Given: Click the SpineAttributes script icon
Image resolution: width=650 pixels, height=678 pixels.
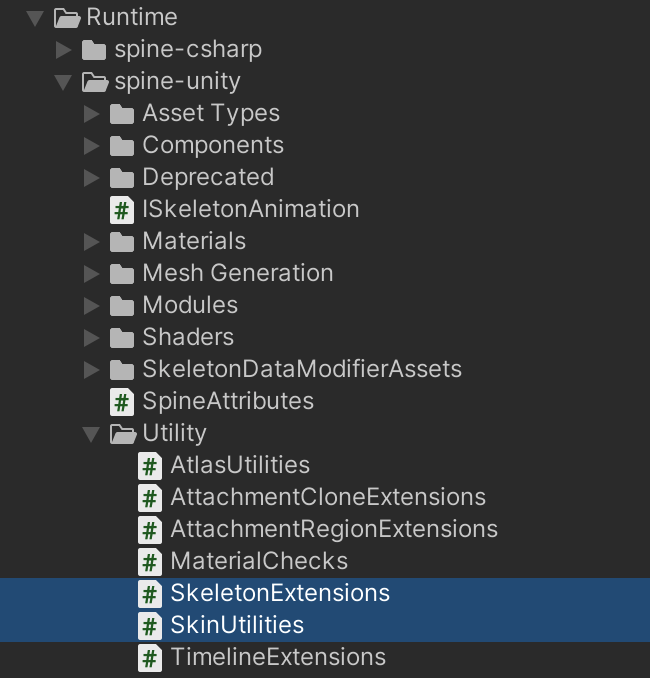Looking at the screenshot, I should pos(122,402).
